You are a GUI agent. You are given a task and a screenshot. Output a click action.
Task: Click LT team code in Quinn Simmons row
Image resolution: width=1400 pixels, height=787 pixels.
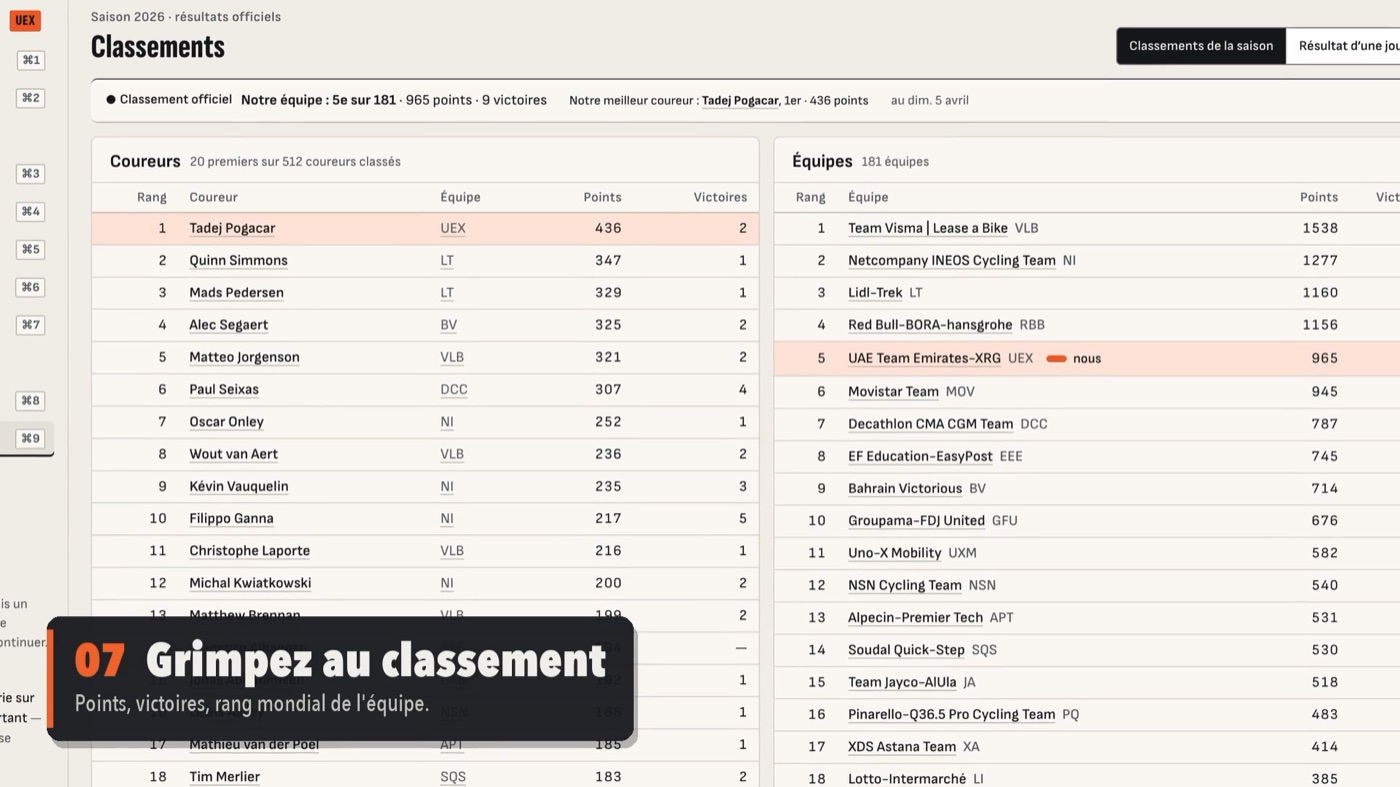(447, 261)
